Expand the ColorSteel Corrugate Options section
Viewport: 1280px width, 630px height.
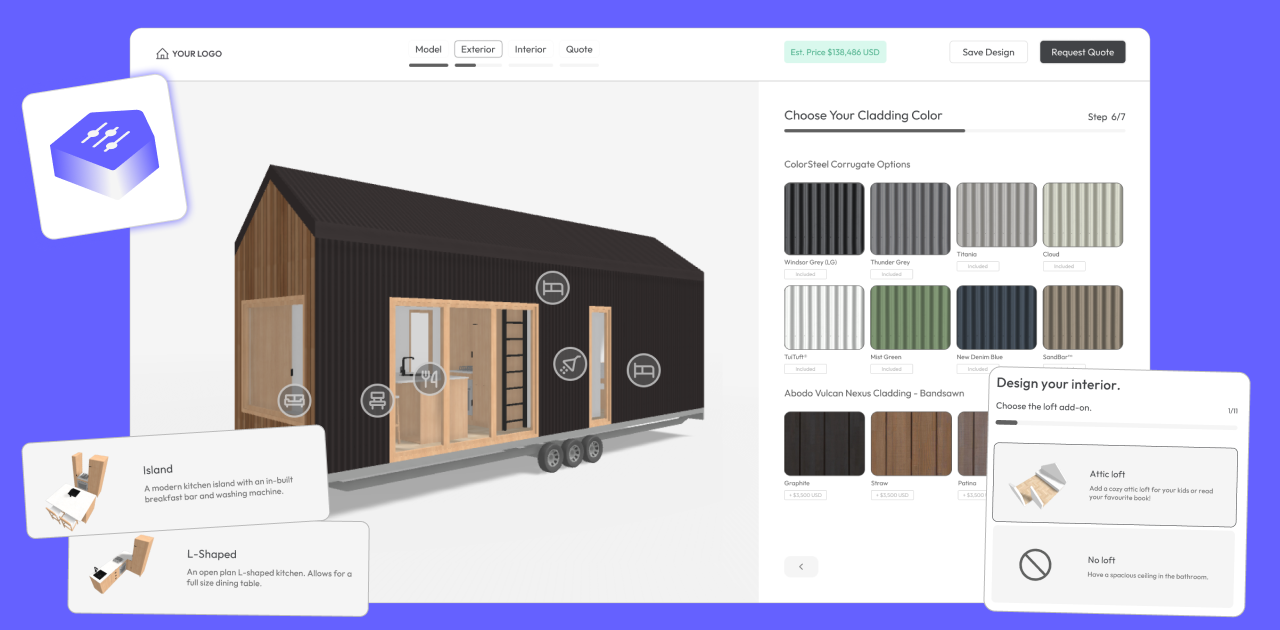point(847,164)
